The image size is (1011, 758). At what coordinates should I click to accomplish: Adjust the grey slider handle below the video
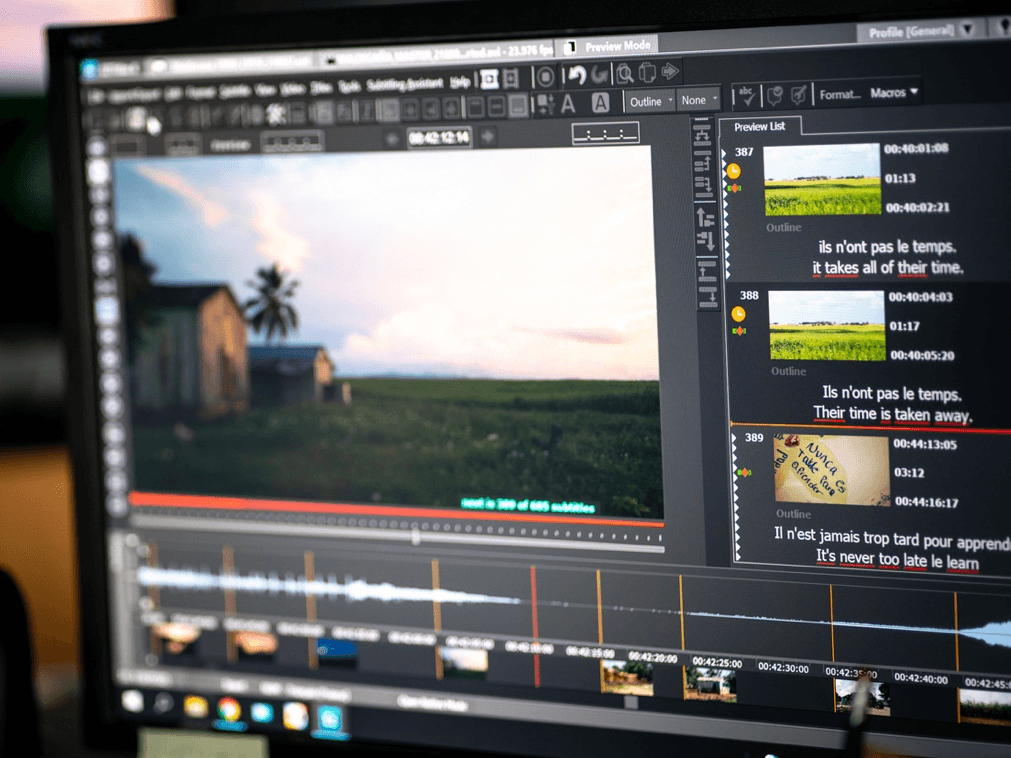[x=416, y=537]
